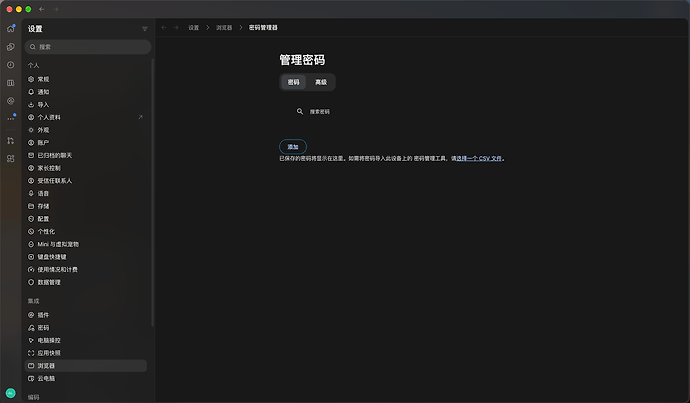
Task: Switch to the 密码 tab
Action: click(294, 82)
